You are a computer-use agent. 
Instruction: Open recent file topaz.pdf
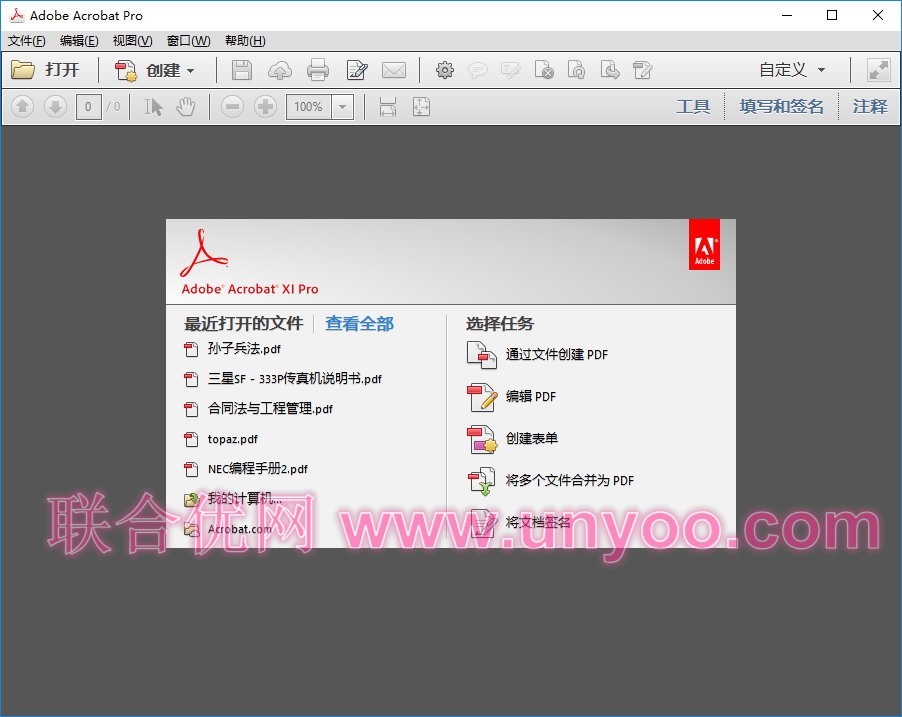click(221, 439)
